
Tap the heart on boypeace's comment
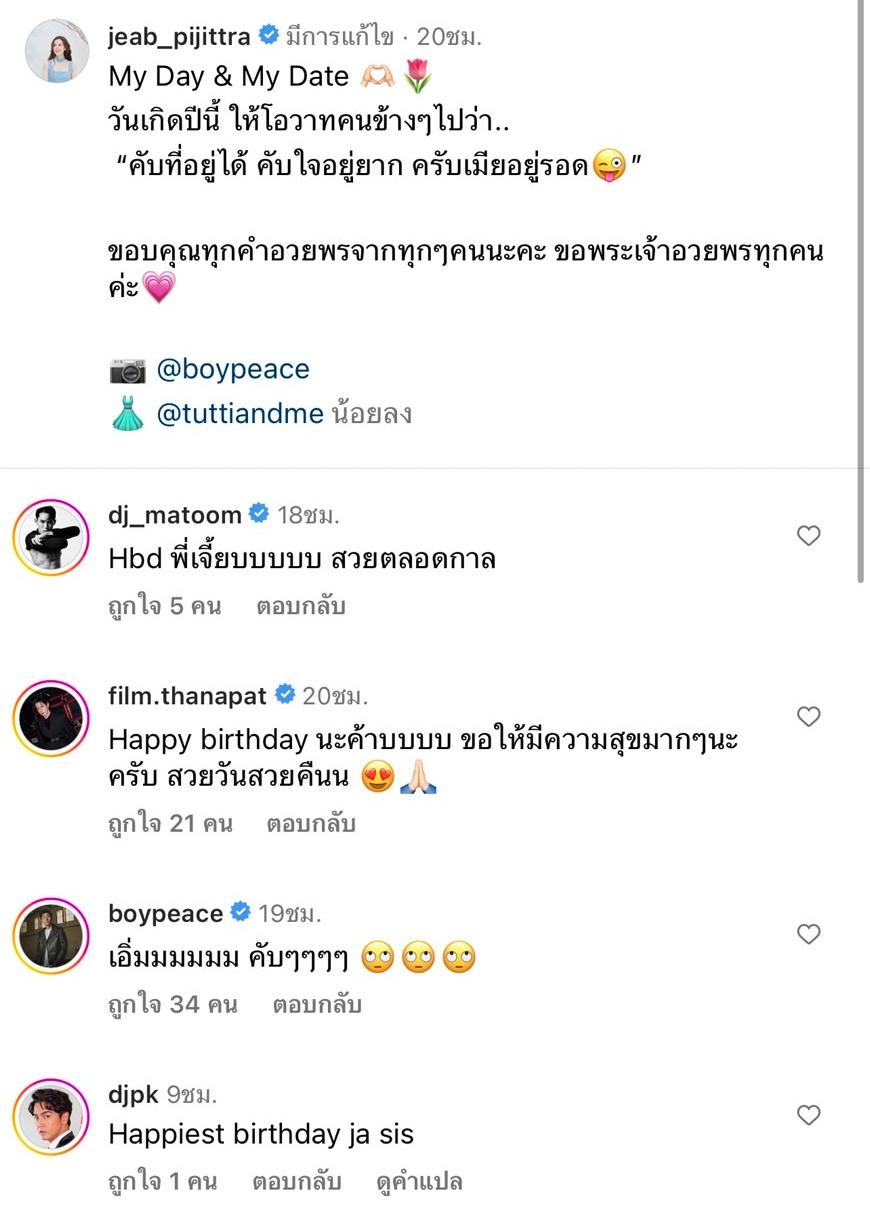pos(808,934)
